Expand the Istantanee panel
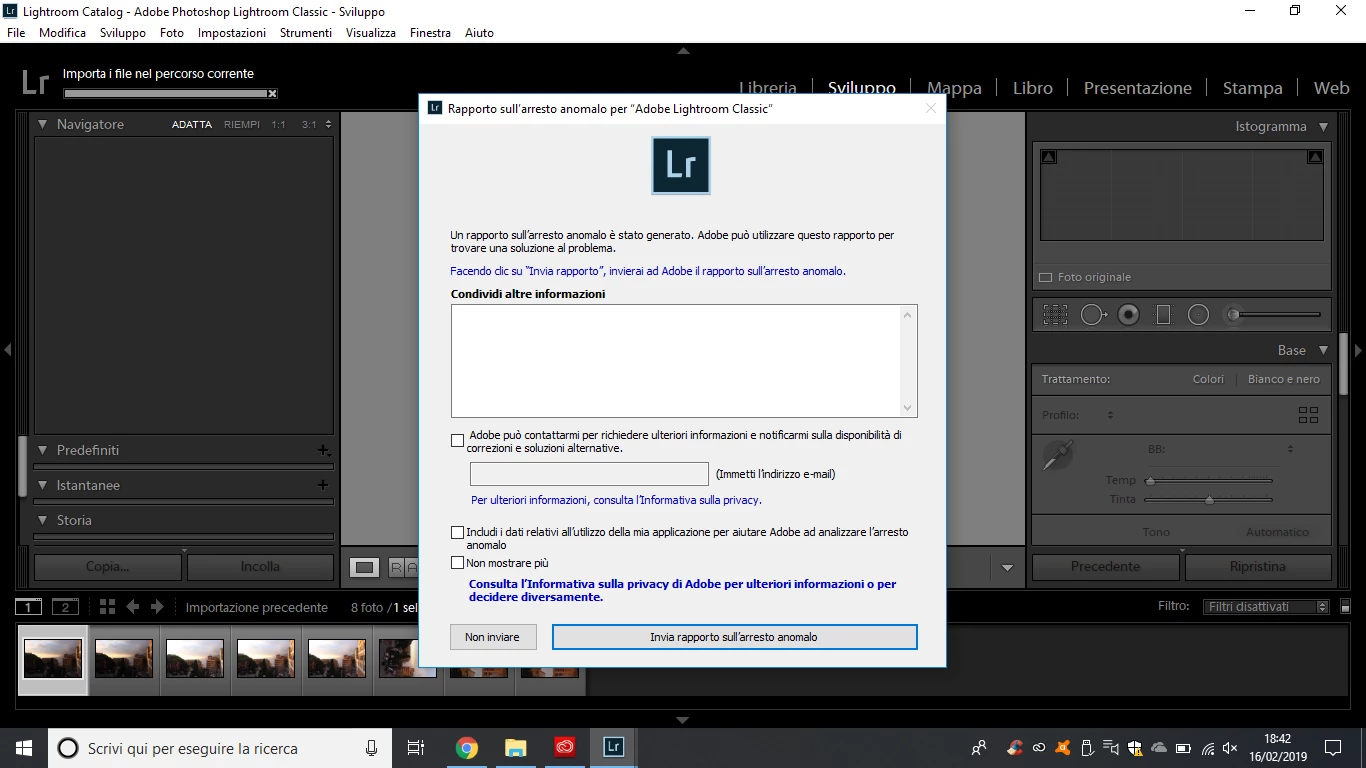Viewport: 1366px width, 768px height. [43, 485]
